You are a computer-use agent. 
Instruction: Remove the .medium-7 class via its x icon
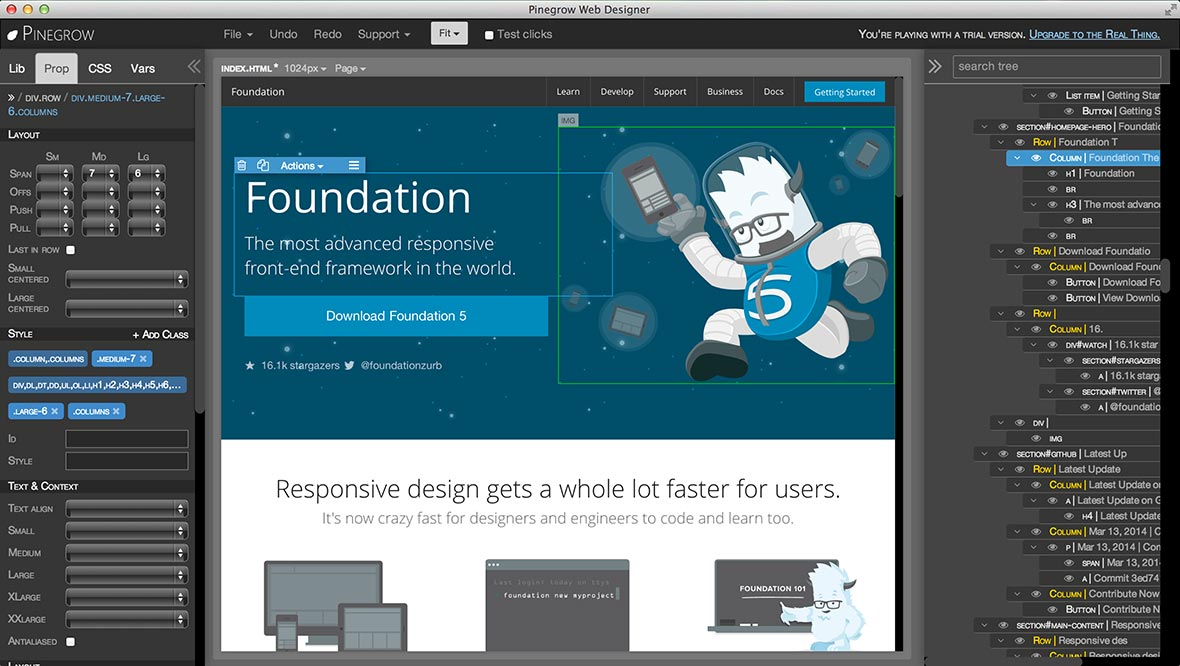click(144, 359)
